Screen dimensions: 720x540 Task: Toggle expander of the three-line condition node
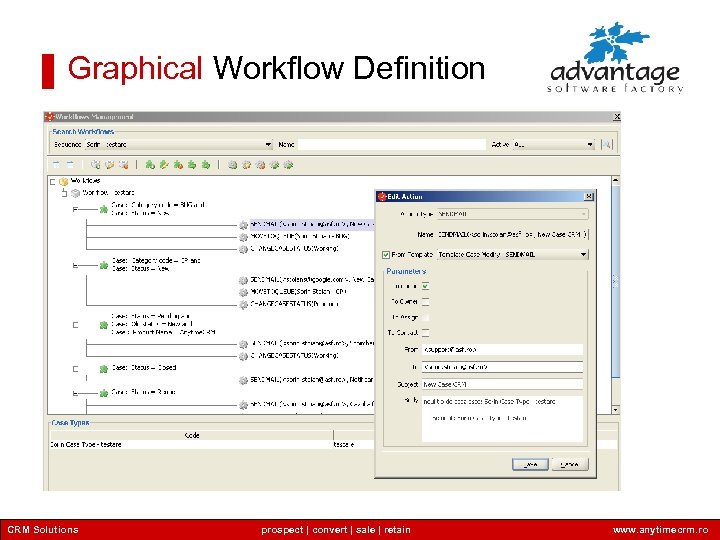coord(75,325)
